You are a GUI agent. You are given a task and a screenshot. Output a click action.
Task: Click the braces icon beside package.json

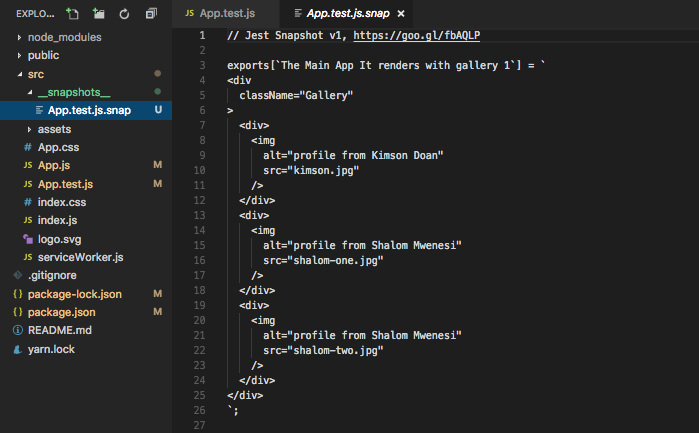tap(18, 312)
